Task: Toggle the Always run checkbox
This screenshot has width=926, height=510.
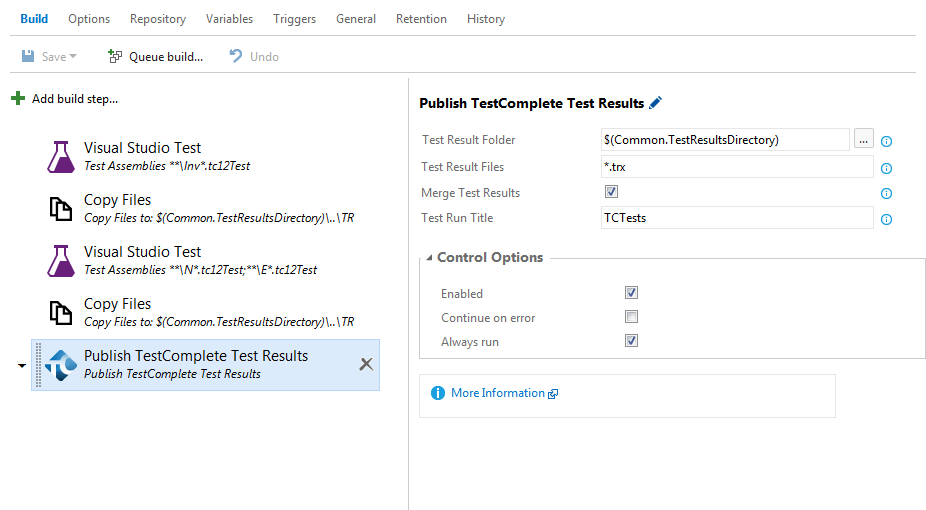Action: pos(631,341)
